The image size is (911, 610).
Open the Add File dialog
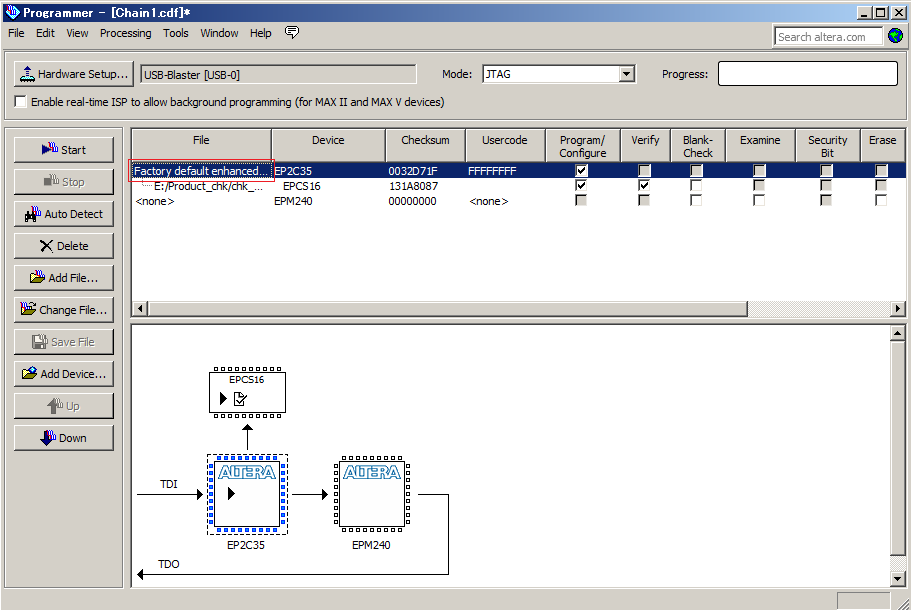64,278
